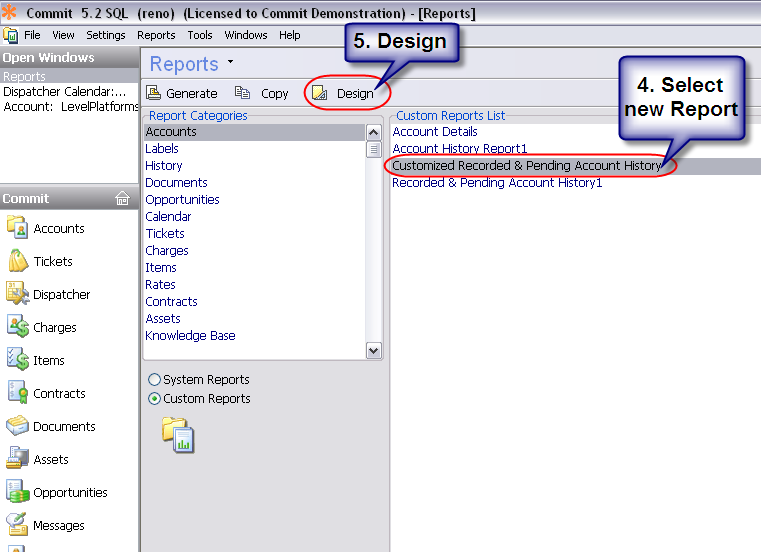Select Knowledge Base report category
Viewport: 761px width, 552px height.
(190, 336)
